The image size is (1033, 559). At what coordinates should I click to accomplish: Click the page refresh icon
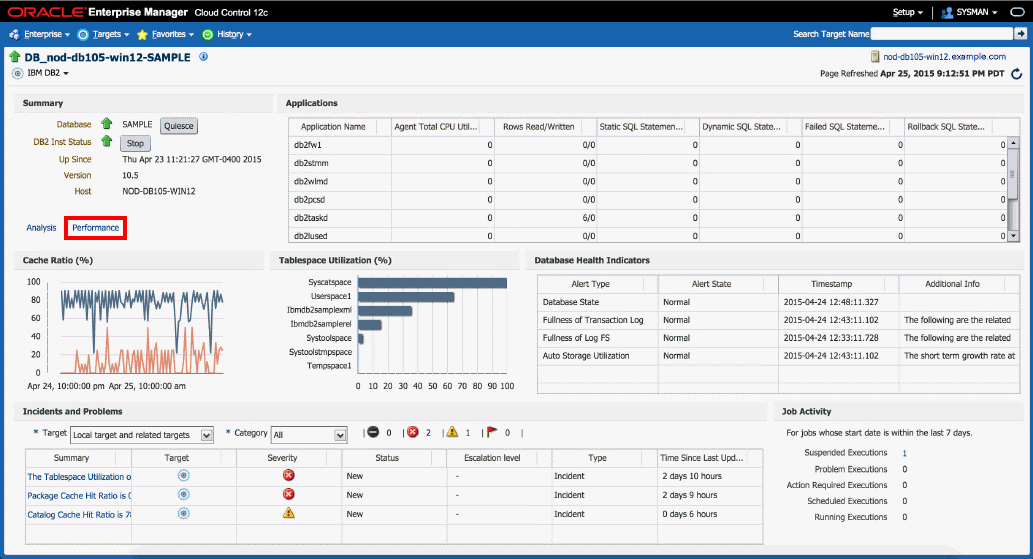[x=1017, y=74]
